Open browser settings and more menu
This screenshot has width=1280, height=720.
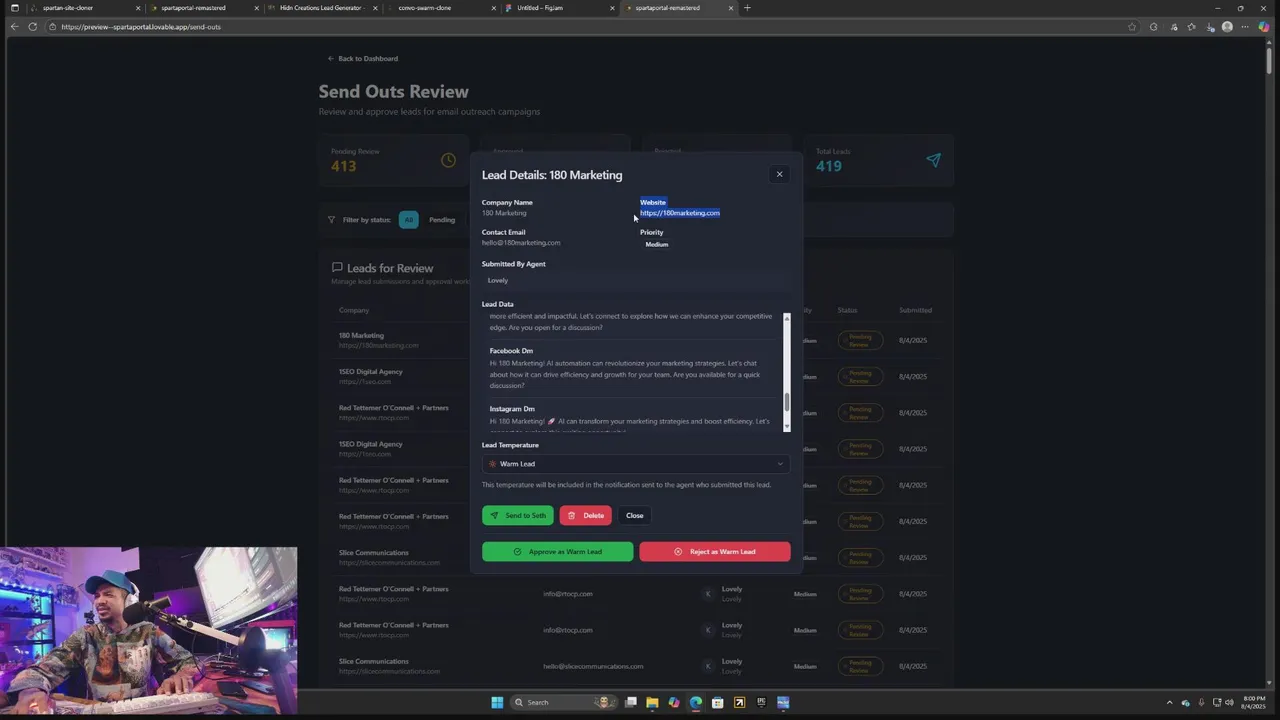tap(1245, 27)
